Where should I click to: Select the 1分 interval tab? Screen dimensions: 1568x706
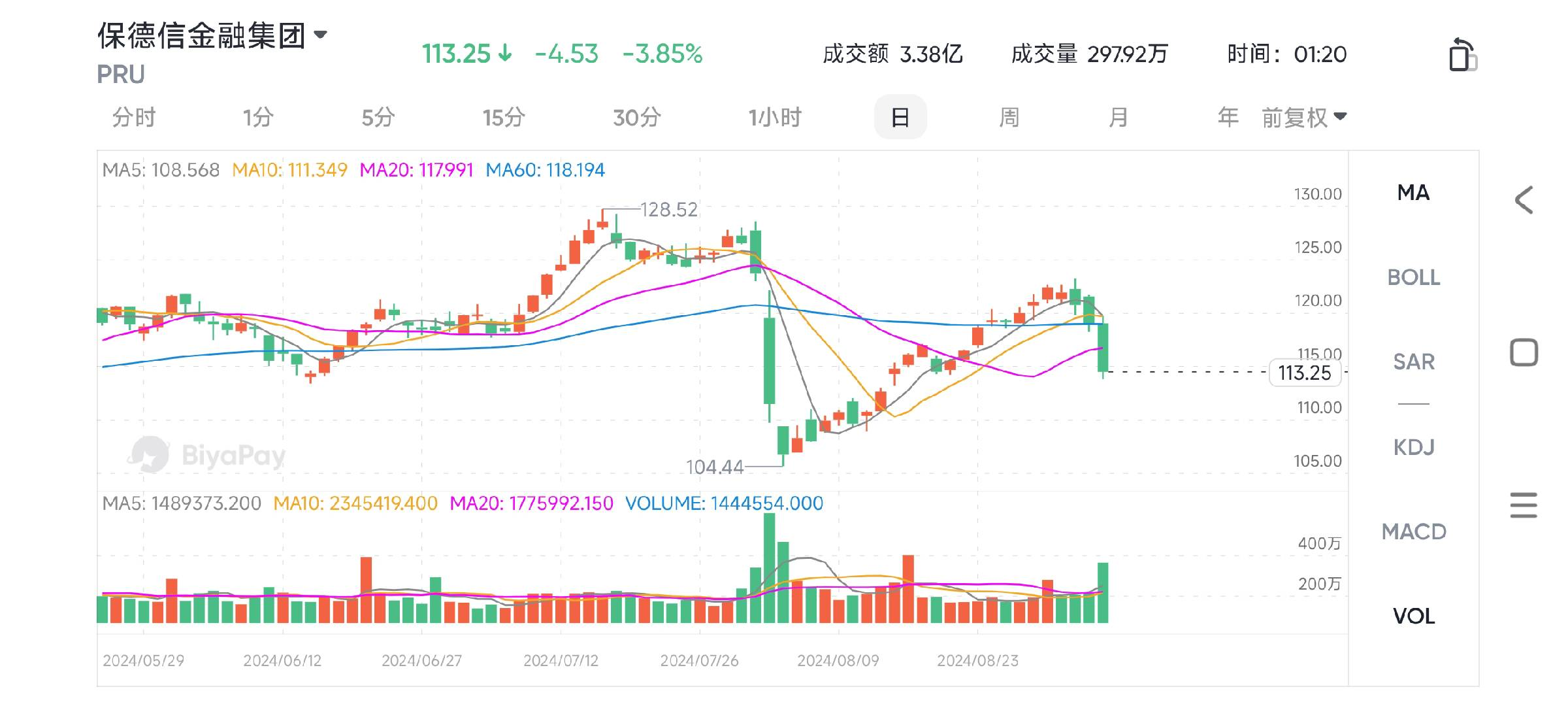258,118
